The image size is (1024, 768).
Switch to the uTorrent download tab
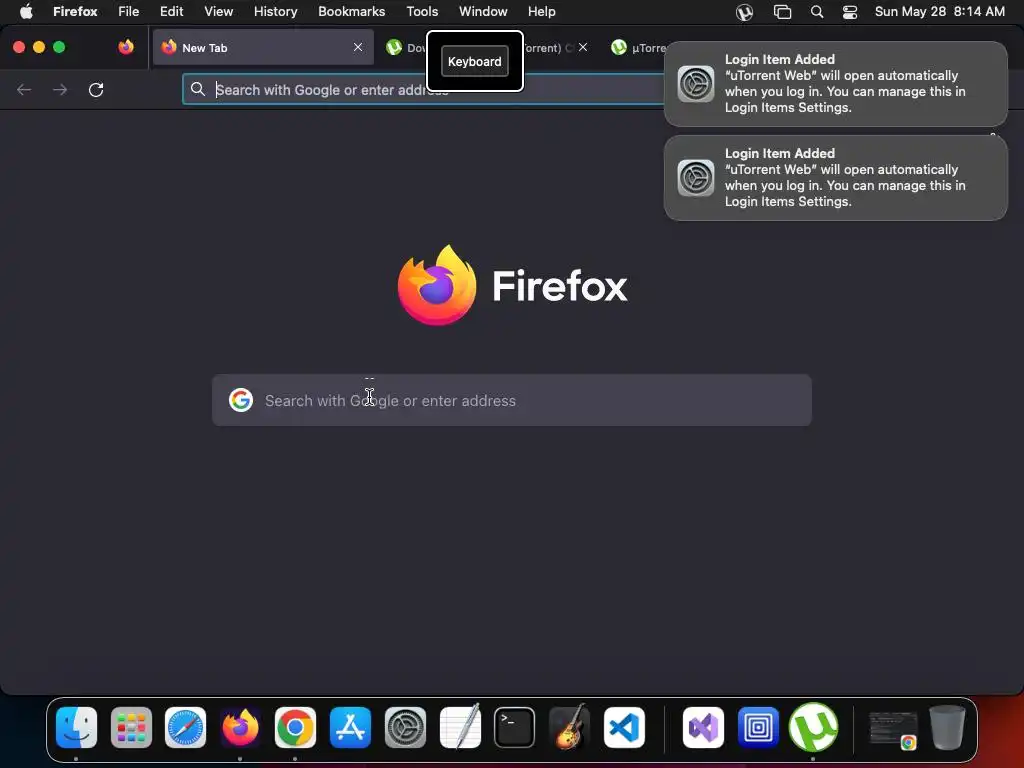tap(405, 47)
